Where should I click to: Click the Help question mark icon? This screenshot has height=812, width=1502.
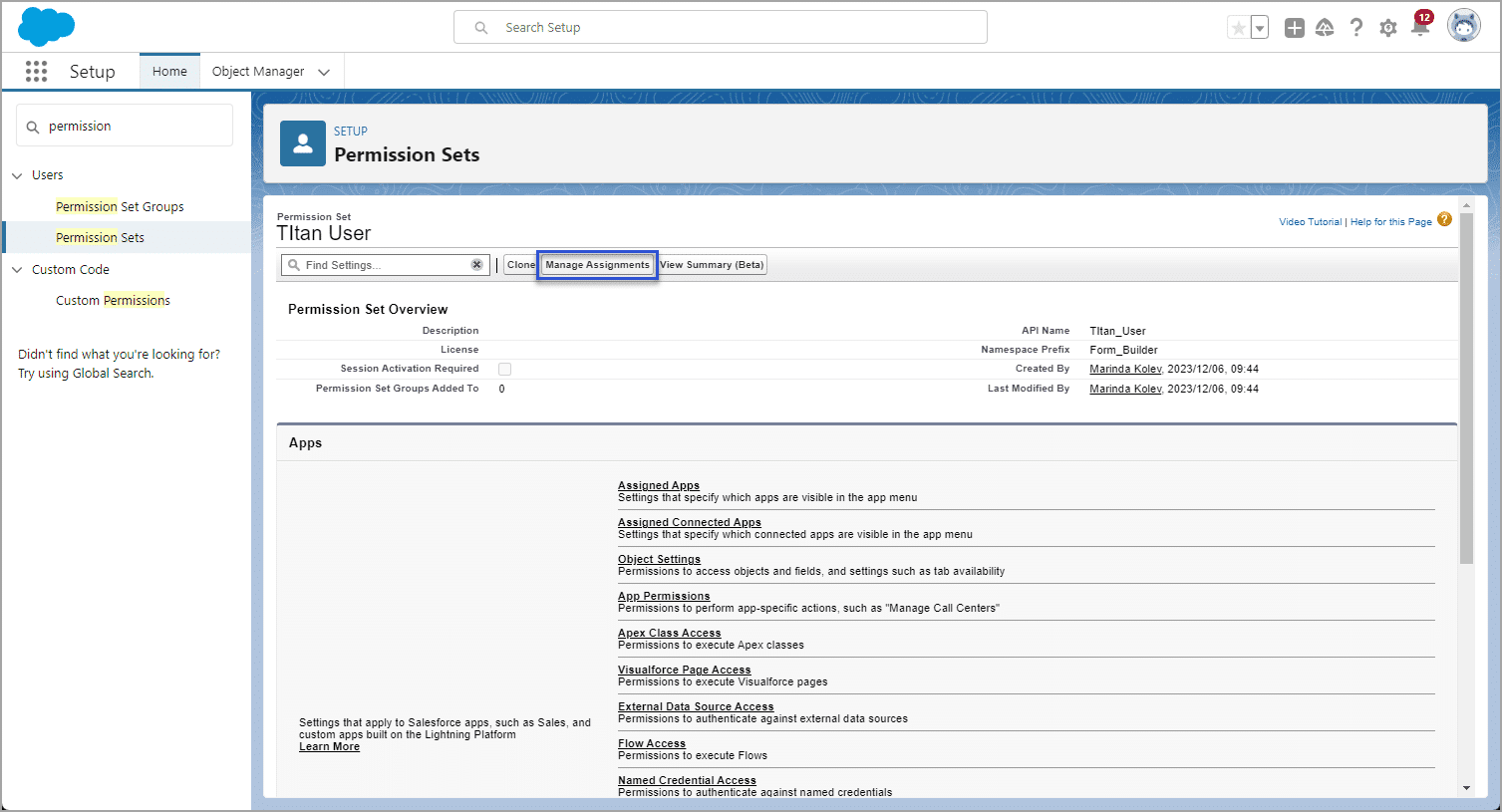[1356, 27]
